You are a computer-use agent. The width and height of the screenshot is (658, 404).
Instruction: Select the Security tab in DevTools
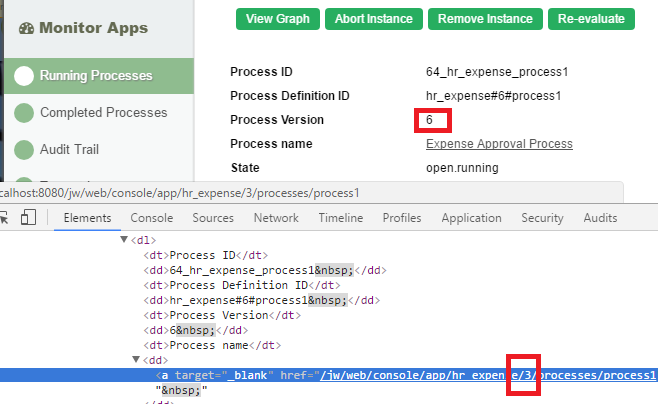click(x=542, y=218)
